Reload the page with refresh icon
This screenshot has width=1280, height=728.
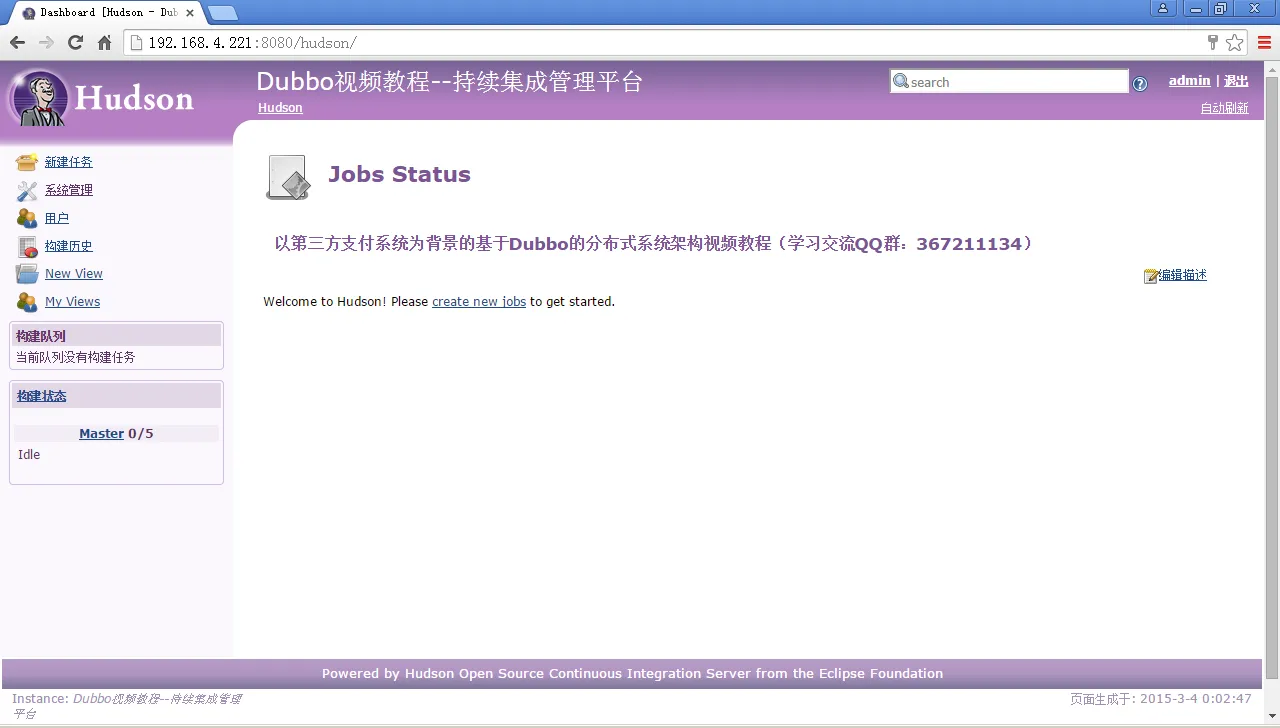point(75,42)
